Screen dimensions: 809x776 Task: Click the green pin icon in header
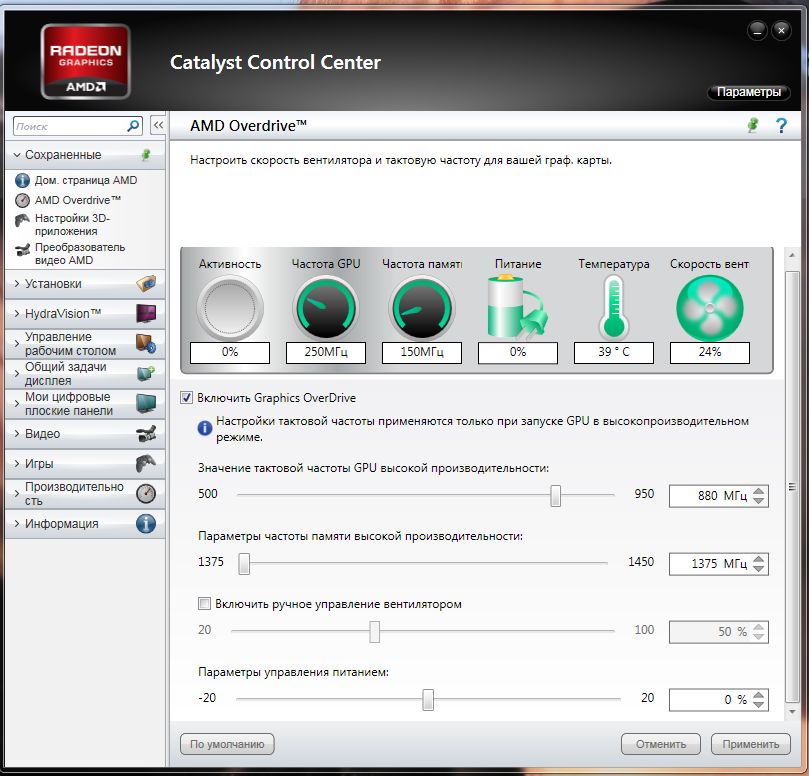click(753, 125)
